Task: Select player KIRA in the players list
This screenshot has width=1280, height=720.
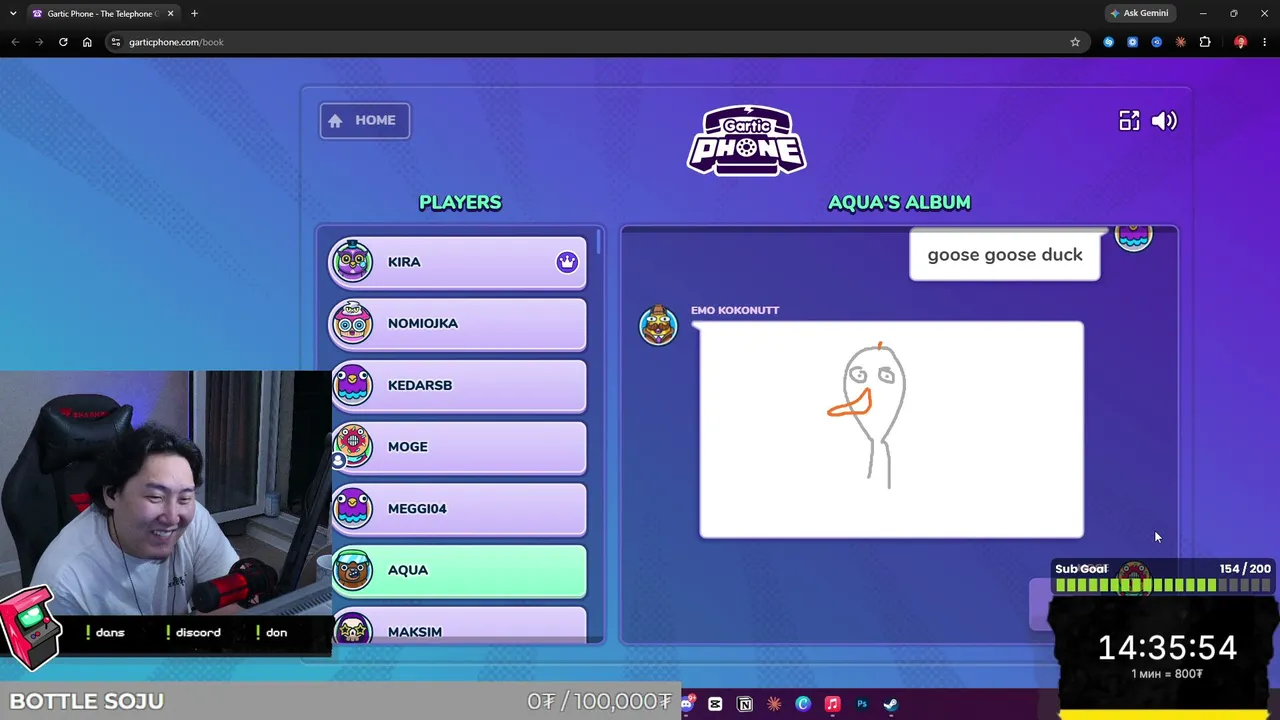Action: (x=459, y=262)
